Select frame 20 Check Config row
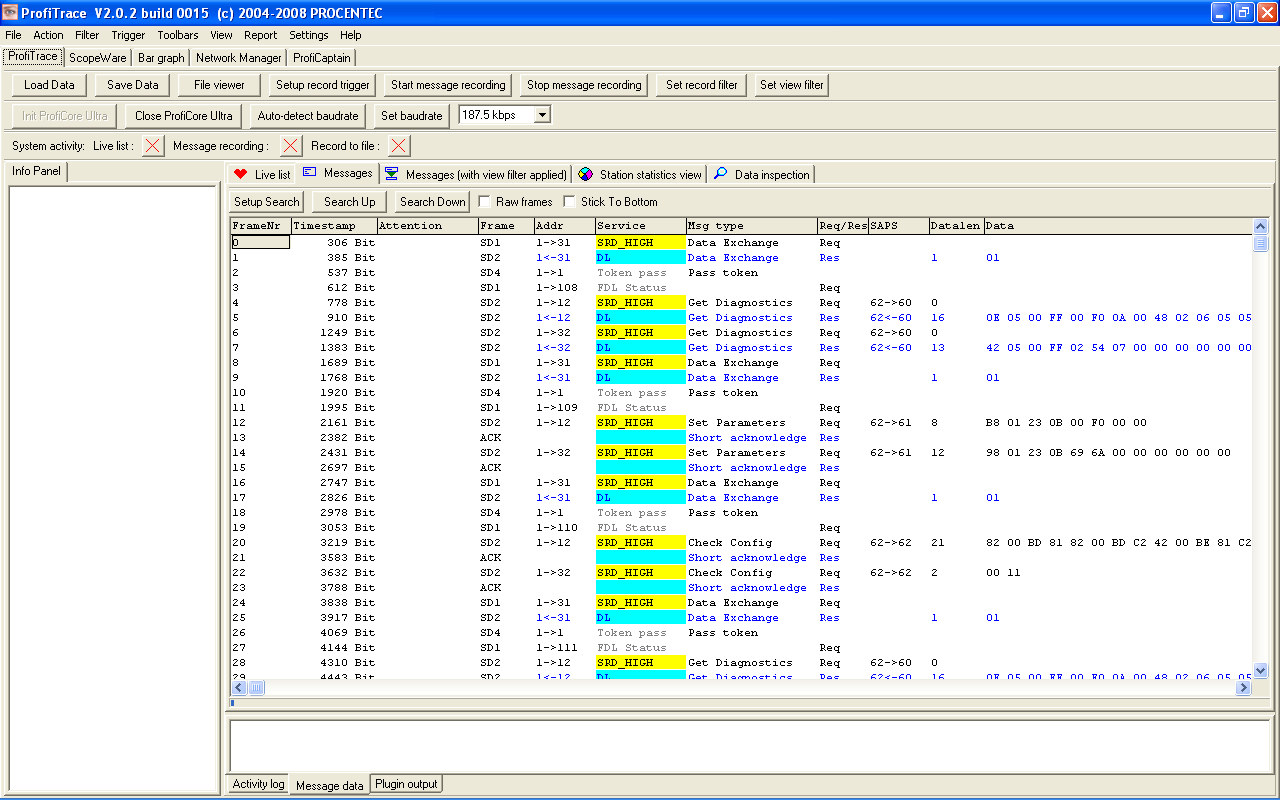 [741, 543]
